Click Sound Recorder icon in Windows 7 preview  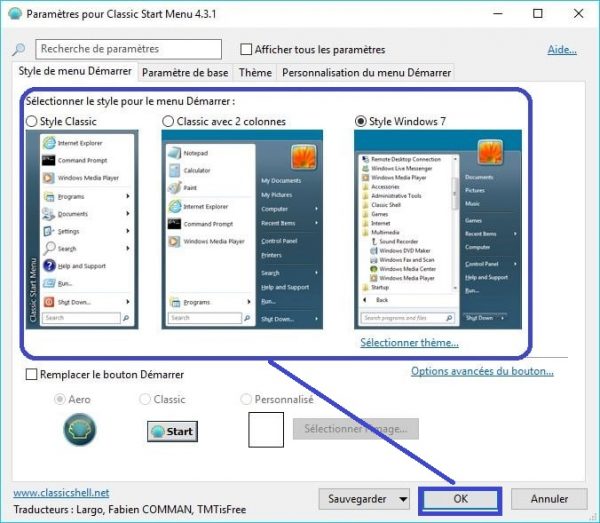pyautogui.click(x=374, y=241)
